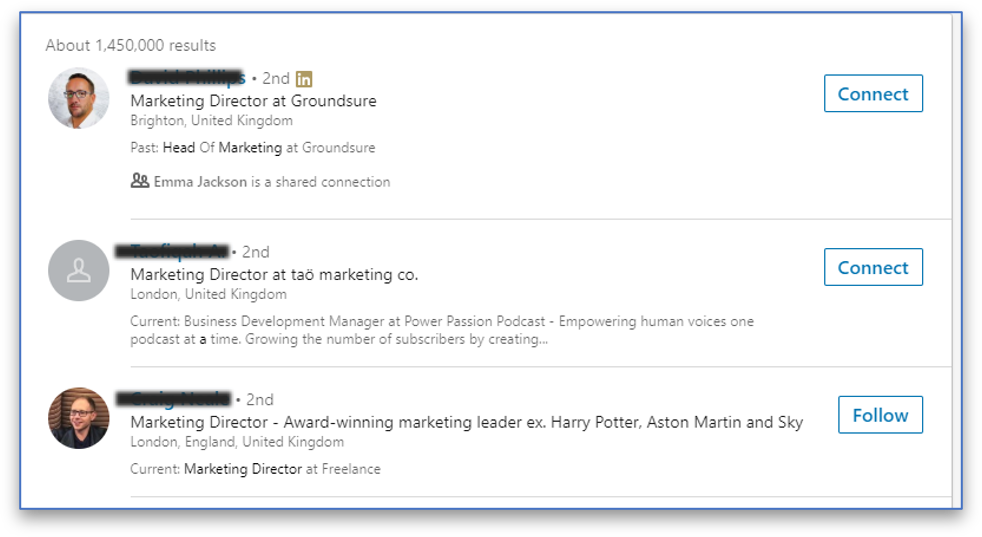Connect with the Groundsure Marketing Director
Screen dimensions: 982x537
tap(873, 94)
